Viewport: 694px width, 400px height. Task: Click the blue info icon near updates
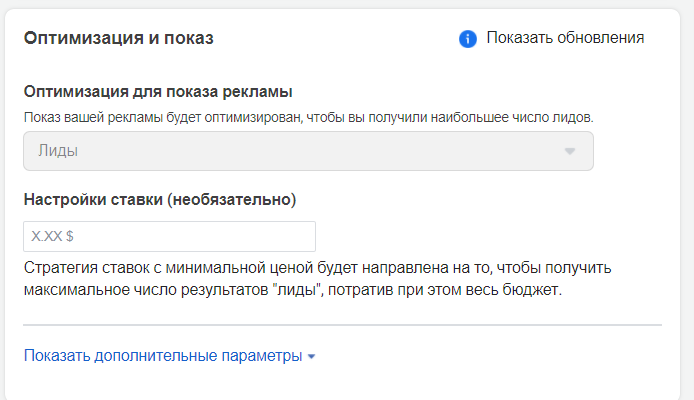click(x=467, y=39)
